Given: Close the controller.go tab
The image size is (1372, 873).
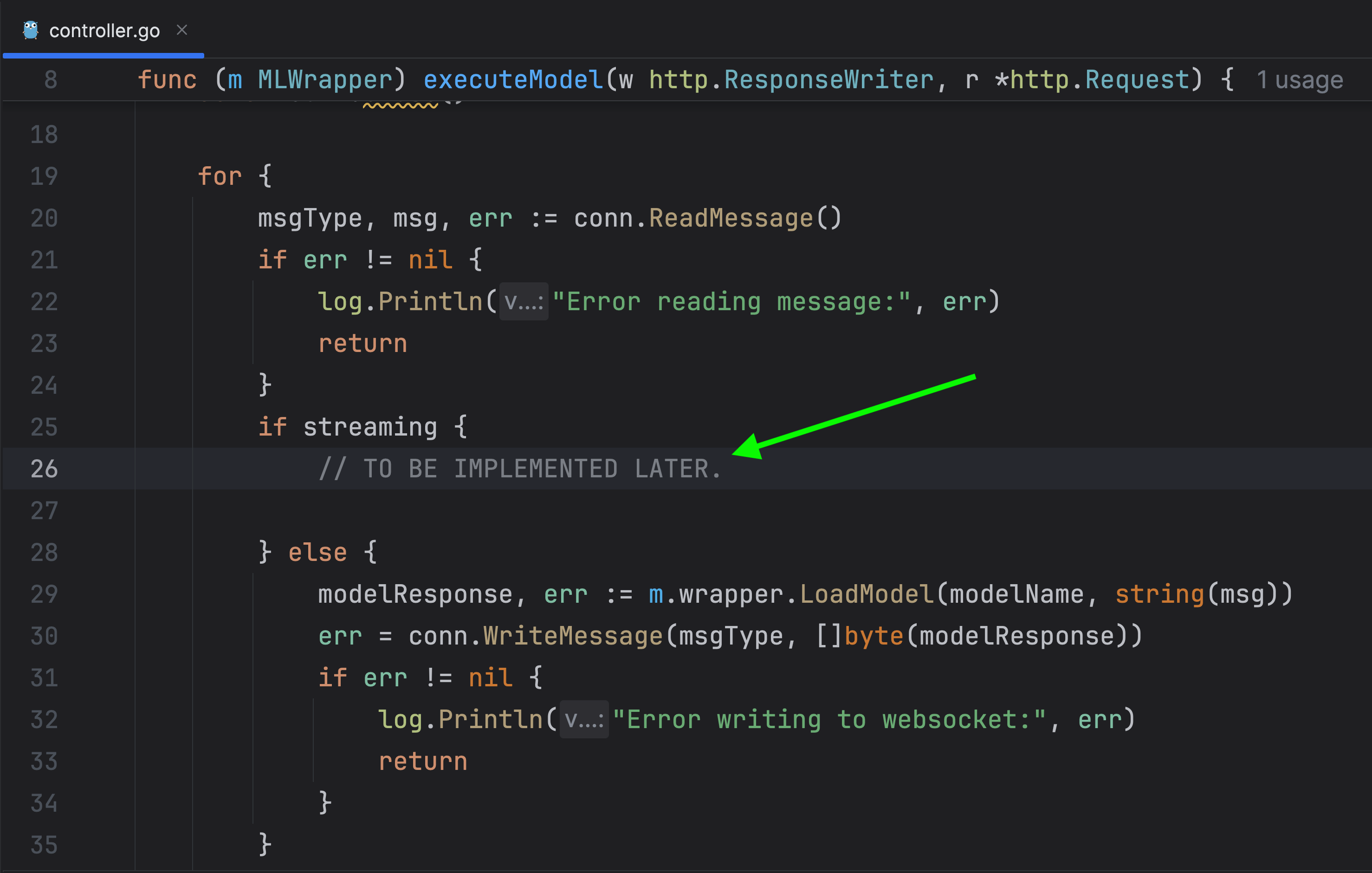Looking at the screenshot, I should click(x=182, y=30).
